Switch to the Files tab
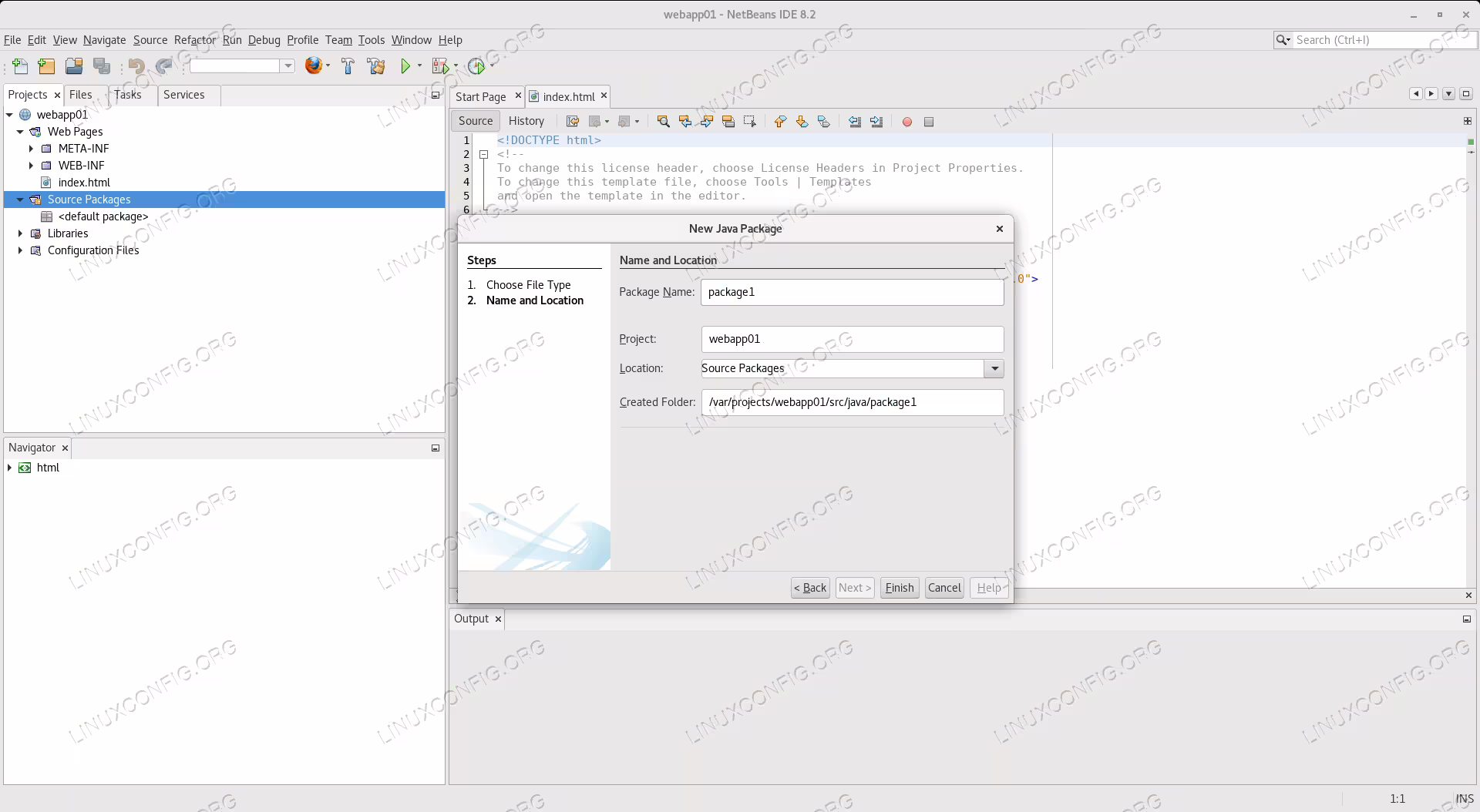The height and width of the screenshot is (812, 1480). click(80, 95)
